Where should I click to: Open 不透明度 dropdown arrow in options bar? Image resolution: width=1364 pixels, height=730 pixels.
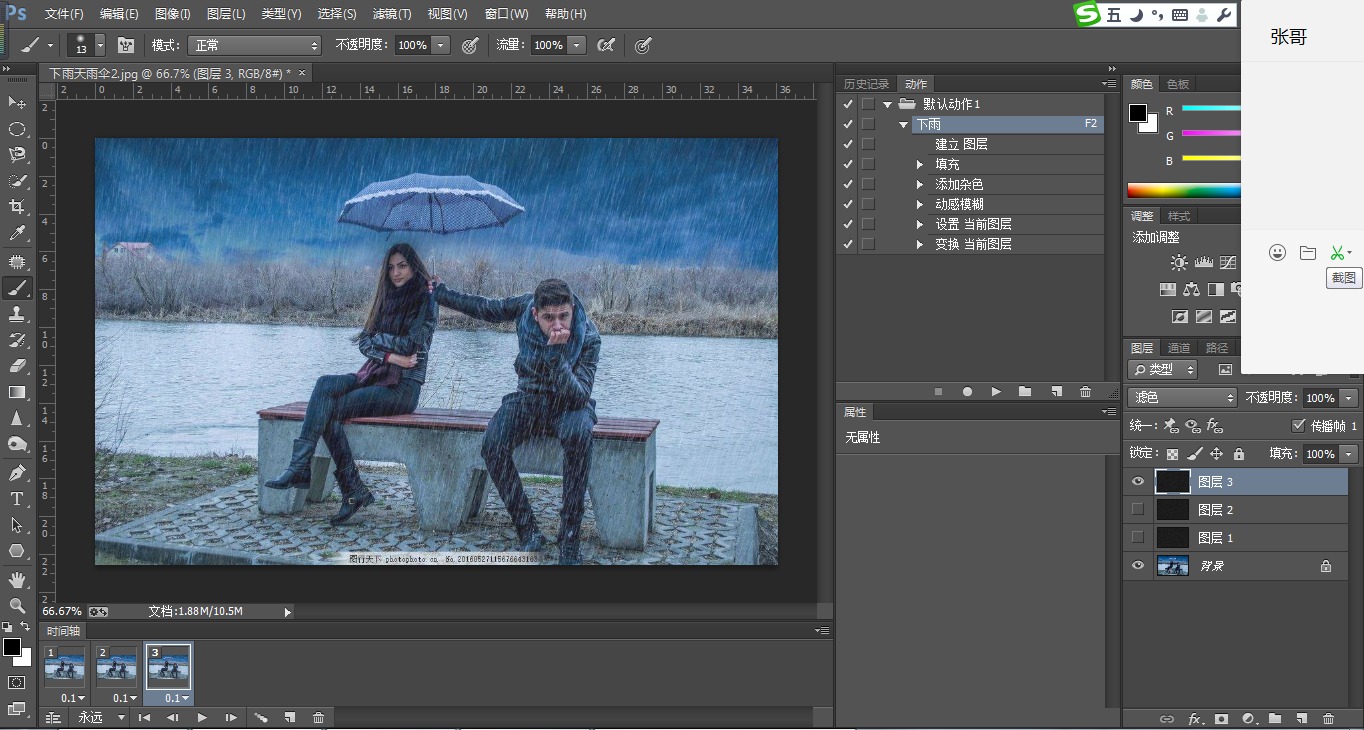pos(440,45)
